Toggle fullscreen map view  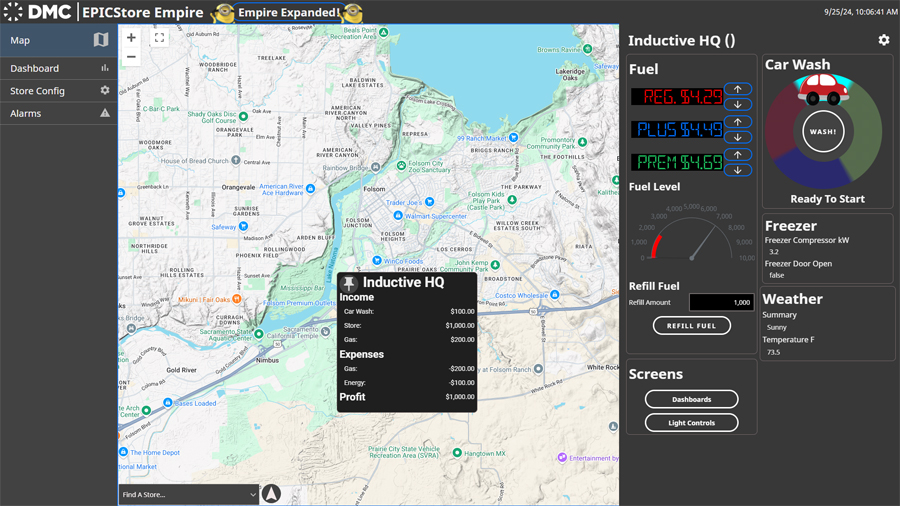(159, 38)
